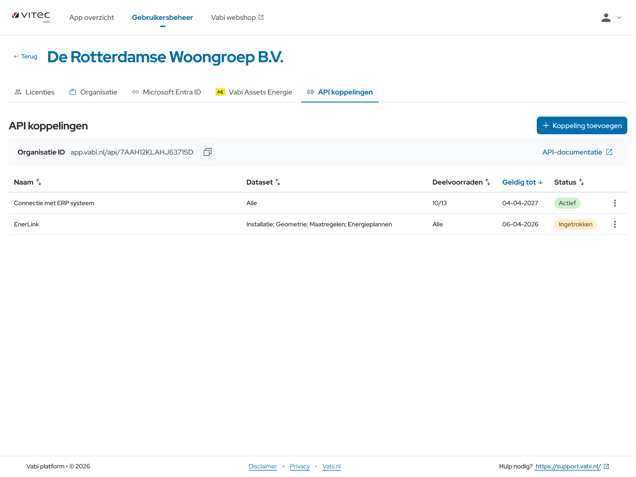This screenshot has width=636, height=477.
Task: Open the Vabi Assets Energie tab
Action: click(254, 92)
